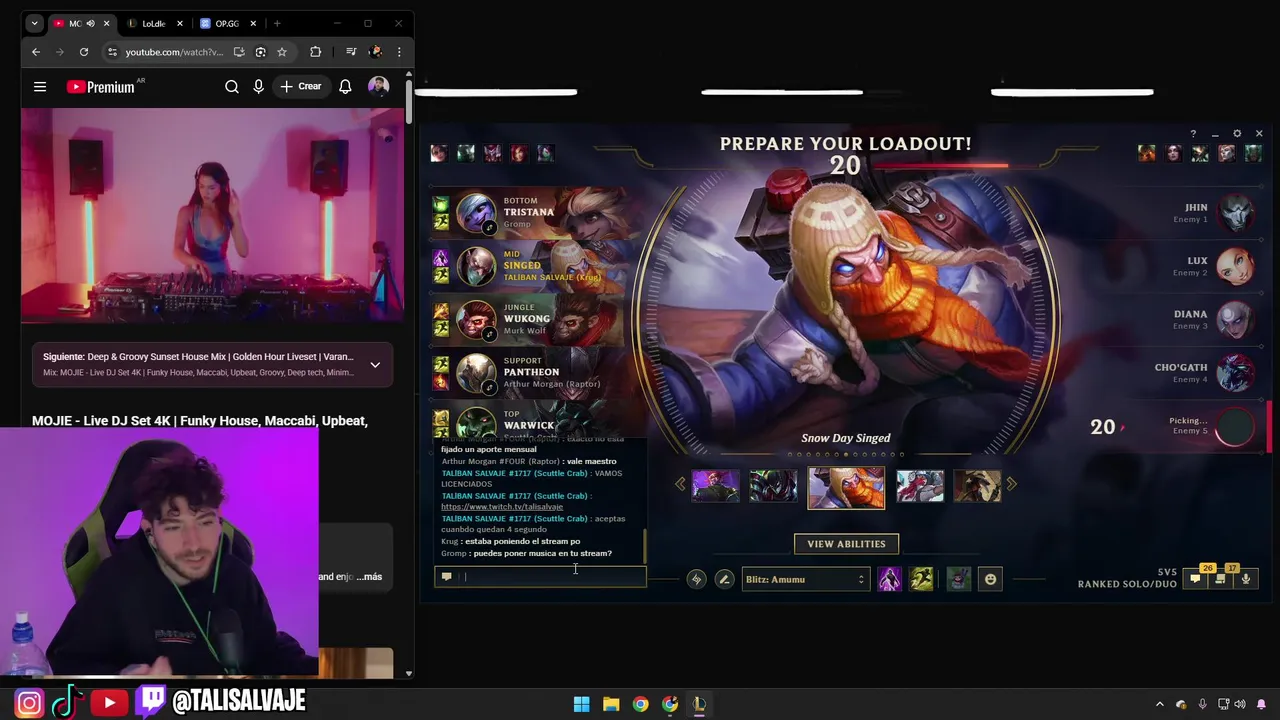
Task: Open Chrome three-dot menu
Action: coord(399,52)
